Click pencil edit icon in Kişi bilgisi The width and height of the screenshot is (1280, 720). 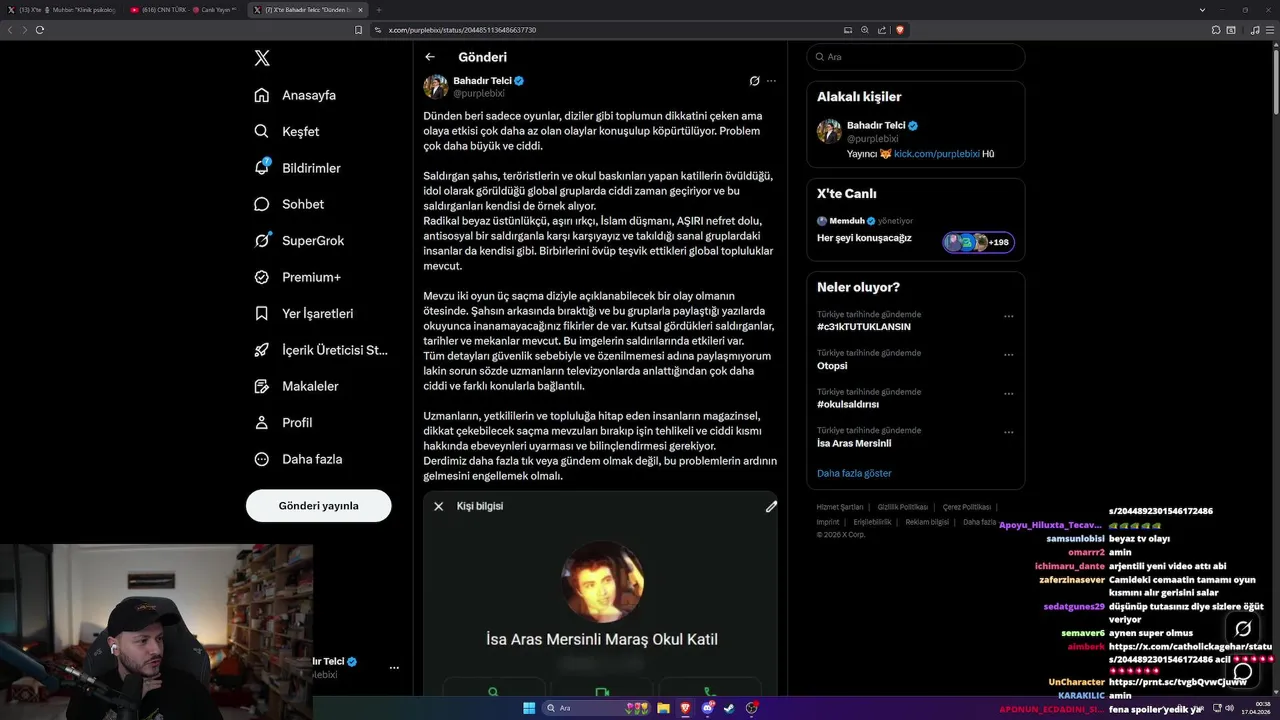(771, 506)
